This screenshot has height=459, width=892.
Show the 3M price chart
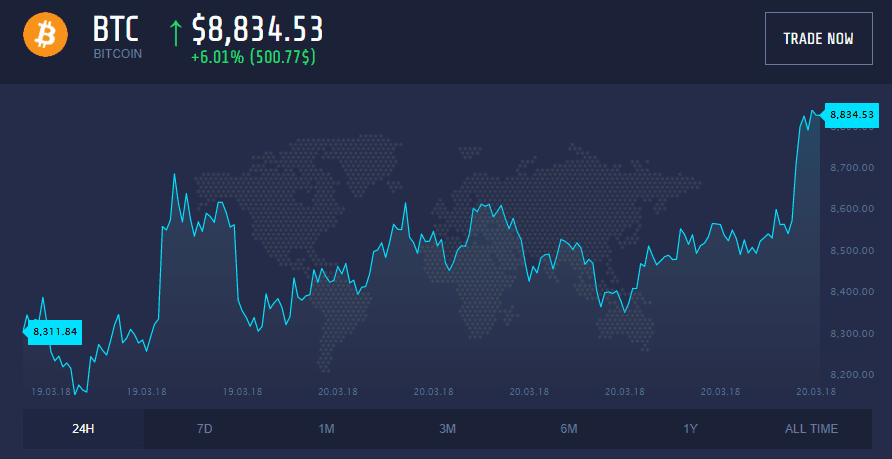pyautogui.click(x=447, y=429)
